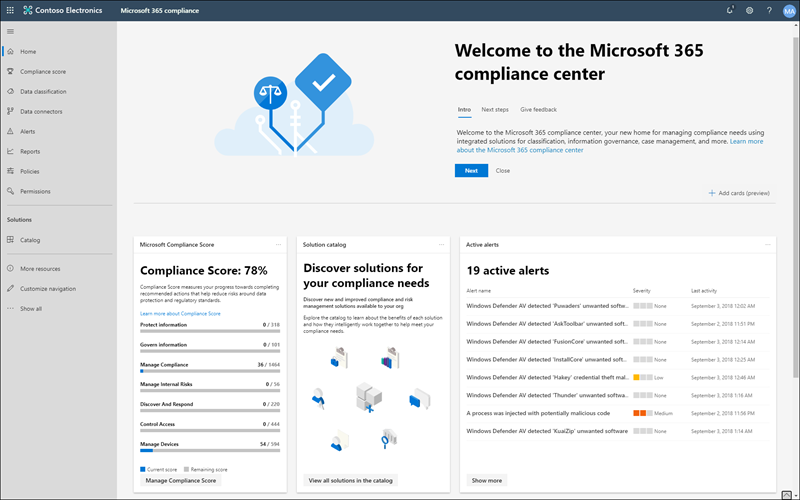800x500 pixels.
Task: Click the Data connectors icon
Action: [x=10, y=111]
